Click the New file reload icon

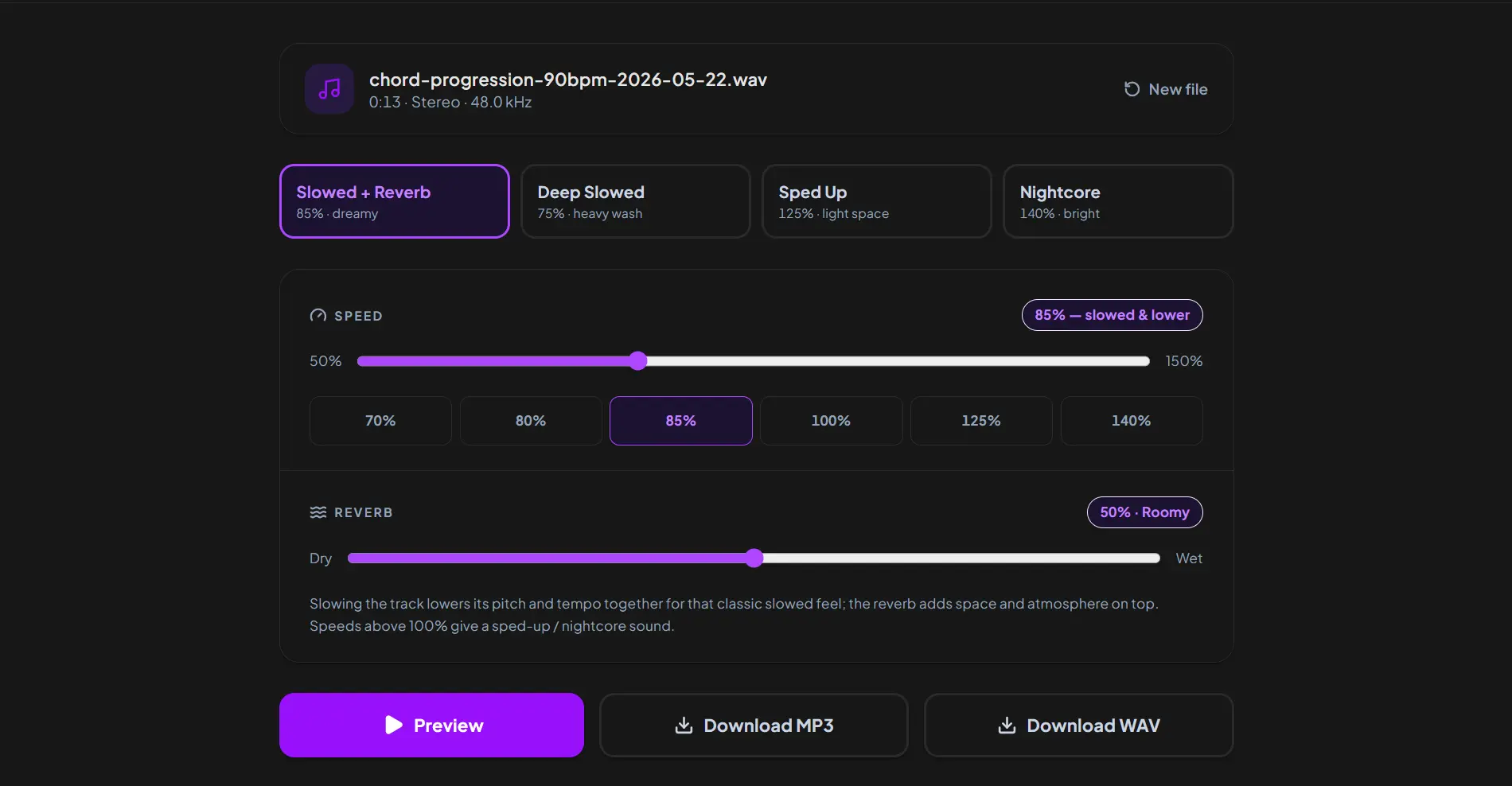1132,89
